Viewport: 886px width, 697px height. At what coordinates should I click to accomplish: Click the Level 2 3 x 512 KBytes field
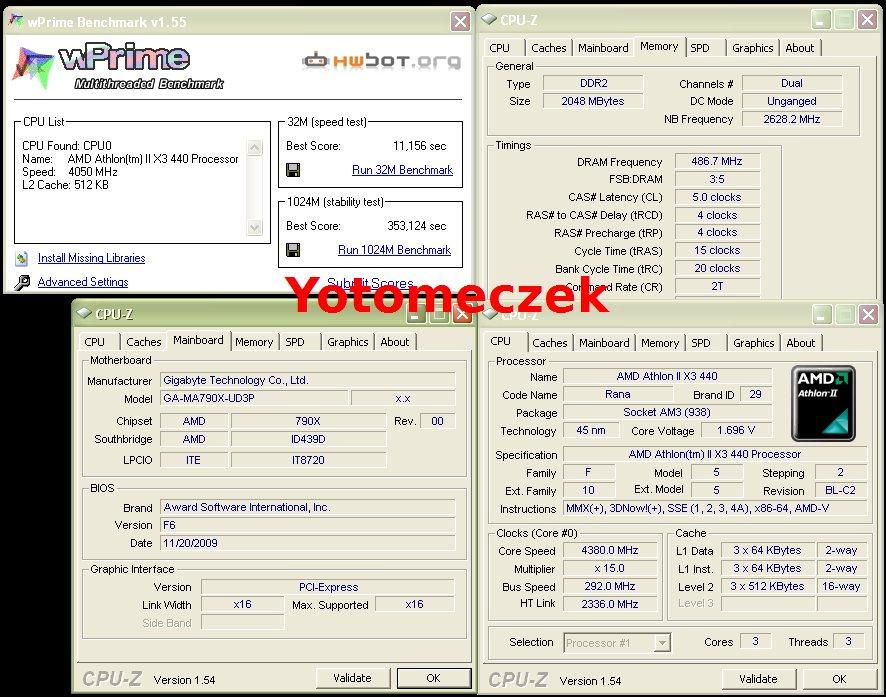coord(767,586)
